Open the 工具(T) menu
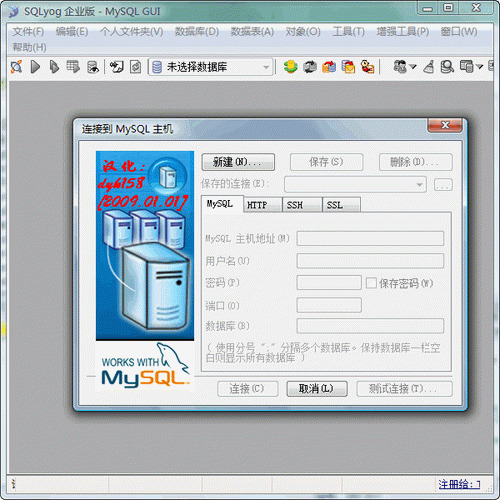Image resolution: width=500 pixels, height=500 pixels. pos(349,32)
